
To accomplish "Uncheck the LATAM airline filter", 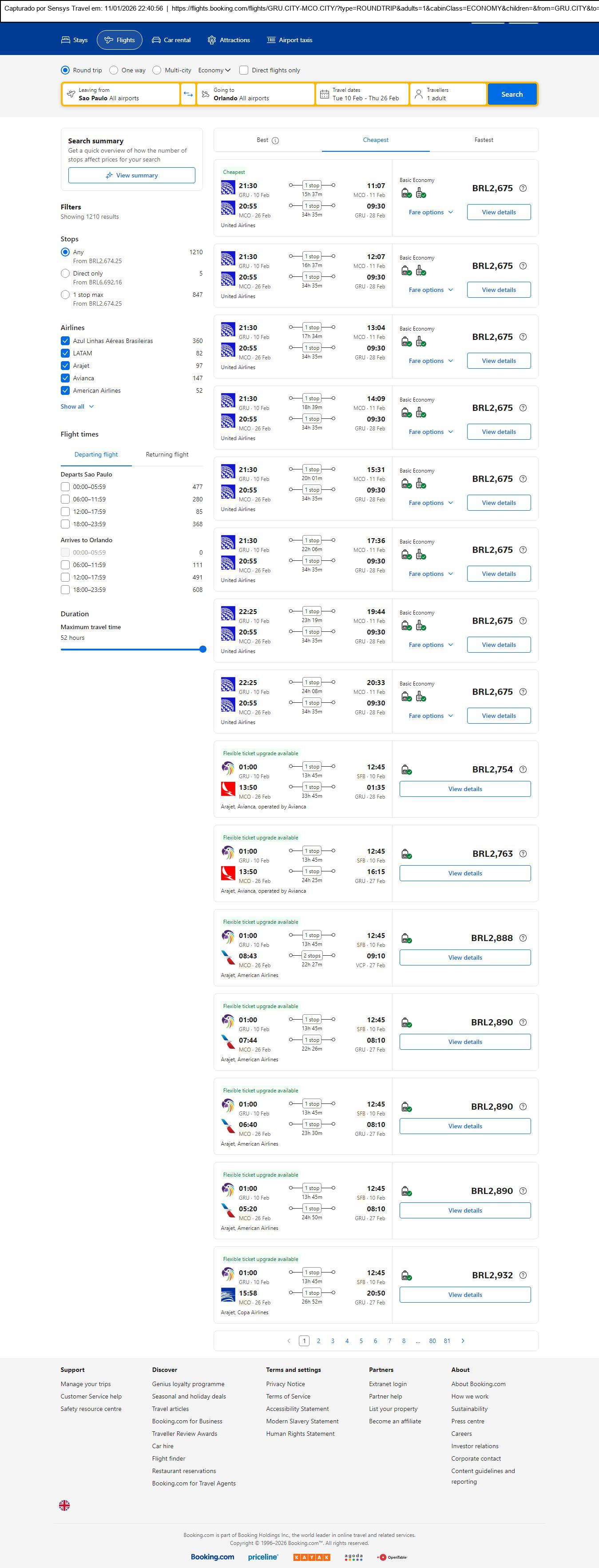I will point(65,353).
